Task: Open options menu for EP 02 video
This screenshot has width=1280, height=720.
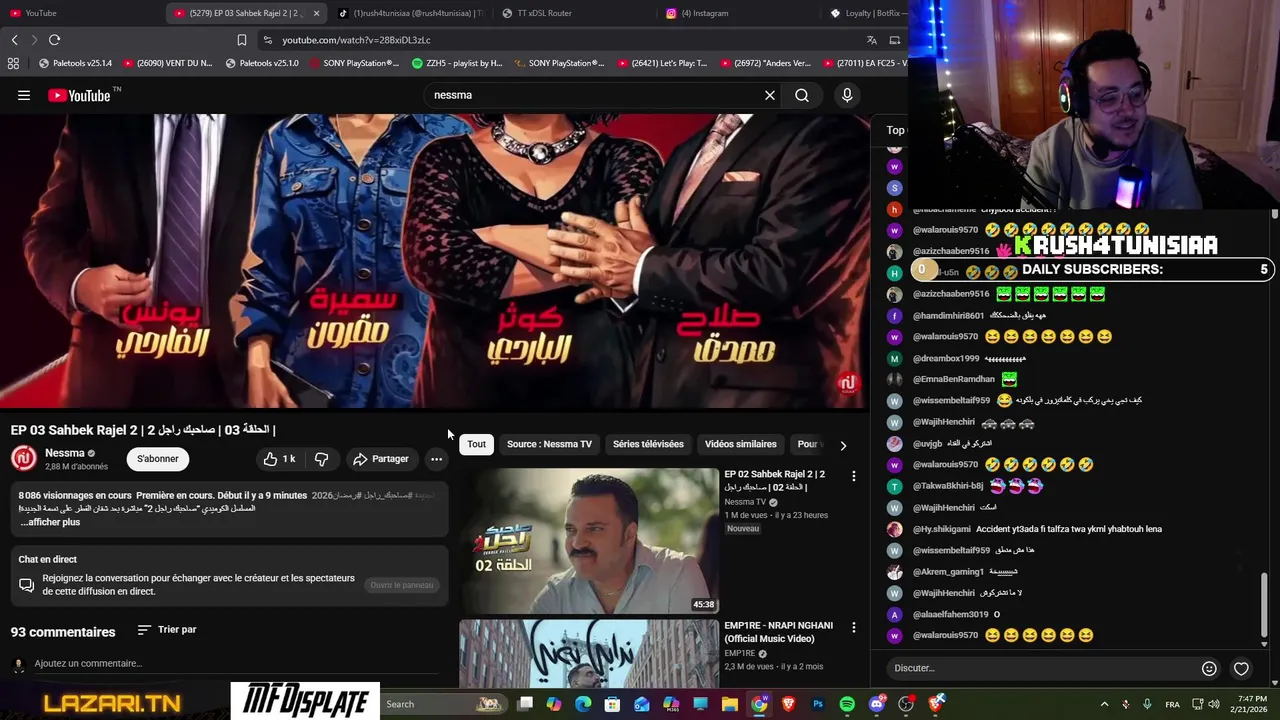Action: click(854, 476)
